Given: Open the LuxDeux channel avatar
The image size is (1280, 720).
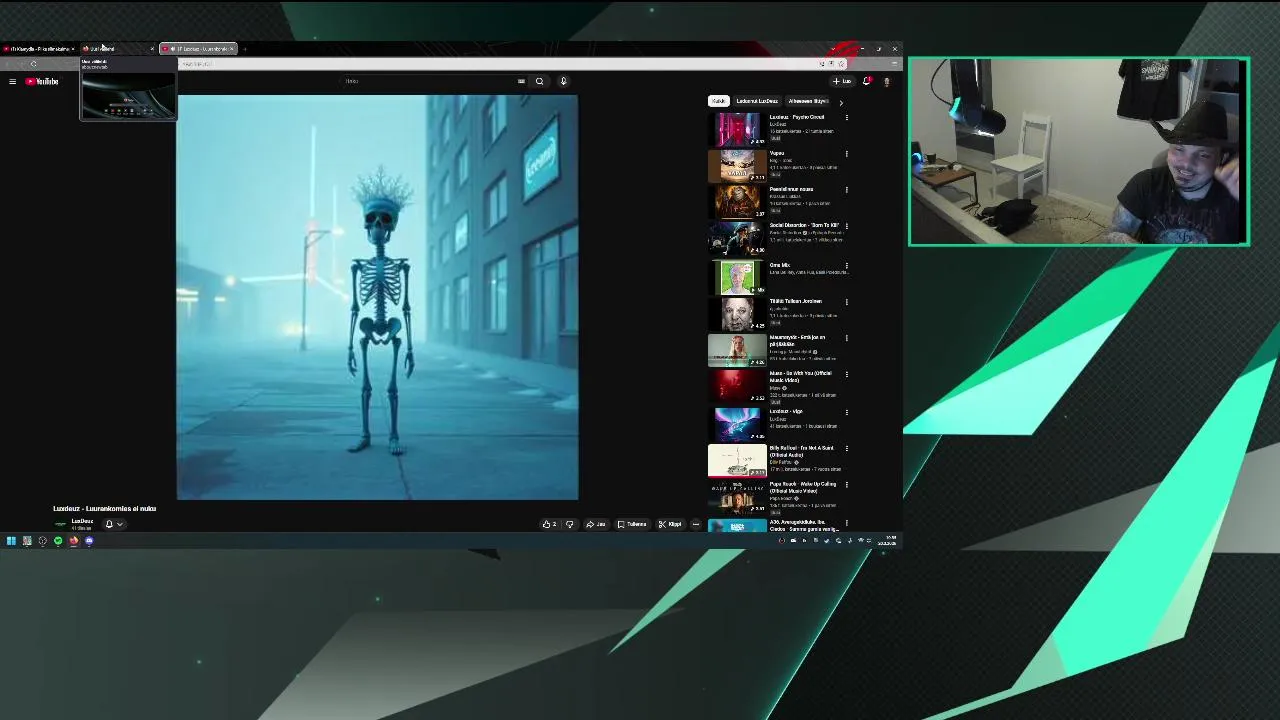Looking at the screenshot, I should pos(60,524).
